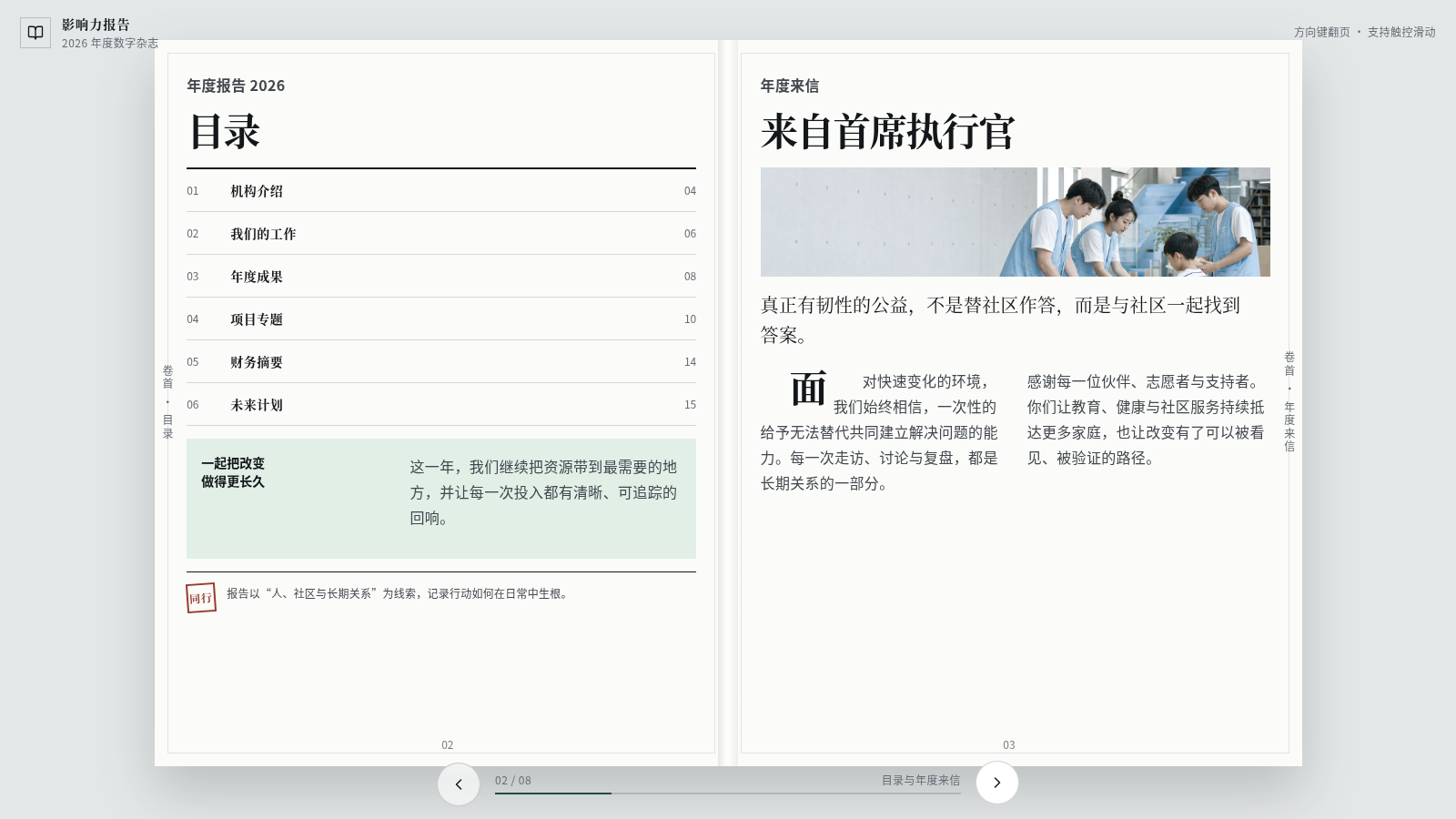Viewport: 1456px width, 819px height.
Task: Click the drop cap 面 in the letter
Action: click(x=808, y=389)
